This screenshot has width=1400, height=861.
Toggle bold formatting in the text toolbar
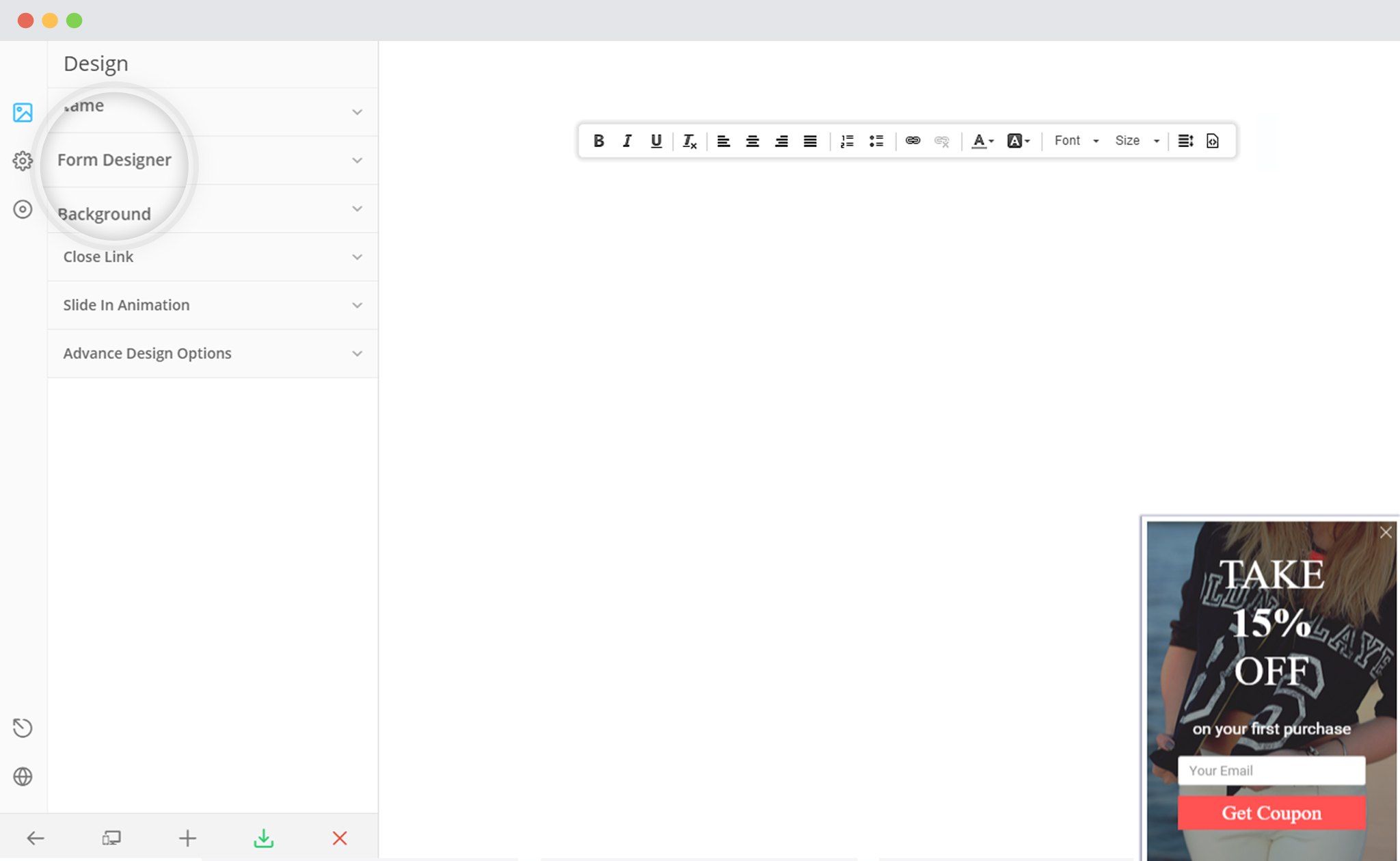click(x=598, y=141)
